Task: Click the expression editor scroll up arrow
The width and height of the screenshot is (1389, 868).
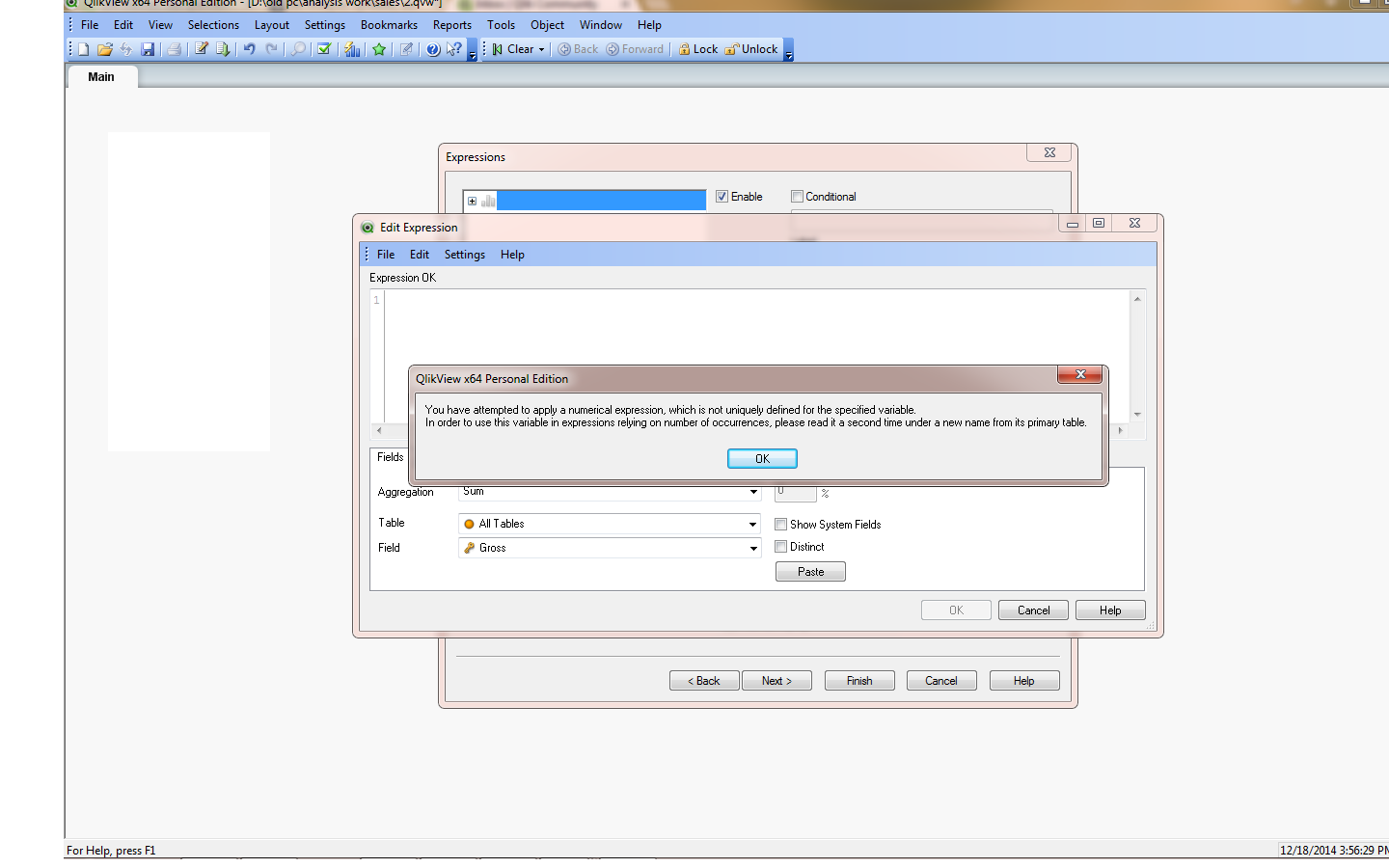Action: pyautogui.click(x=1138, y=299)
